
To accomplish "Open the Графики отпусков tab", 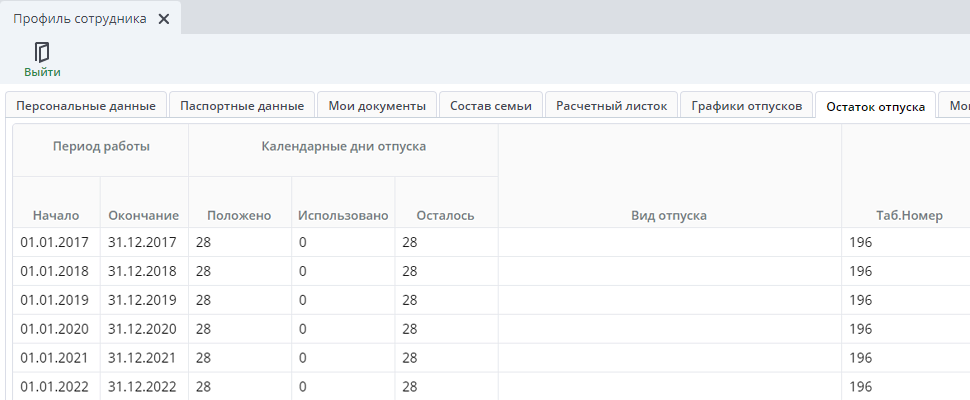I will click(747, 106).
